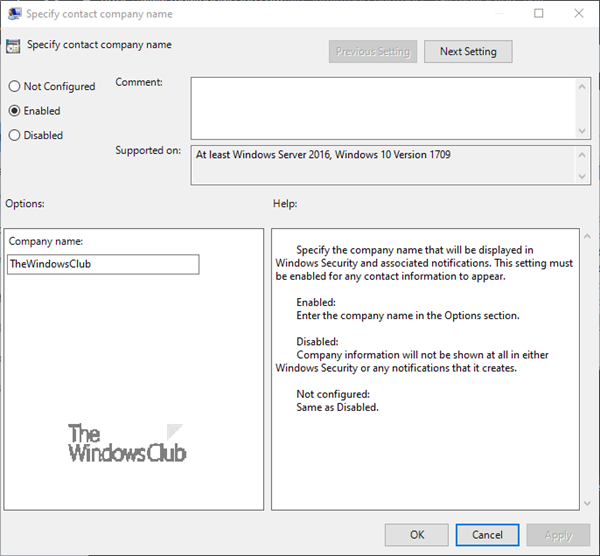Cancel the policy dialog
This screenshot has width=600, height=556.
coord(487,535)
